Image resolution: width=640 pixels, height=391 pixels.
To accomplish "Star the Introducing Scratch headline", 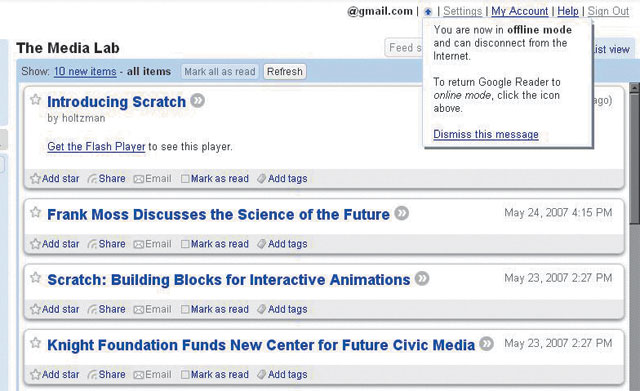I will point(36,99).
